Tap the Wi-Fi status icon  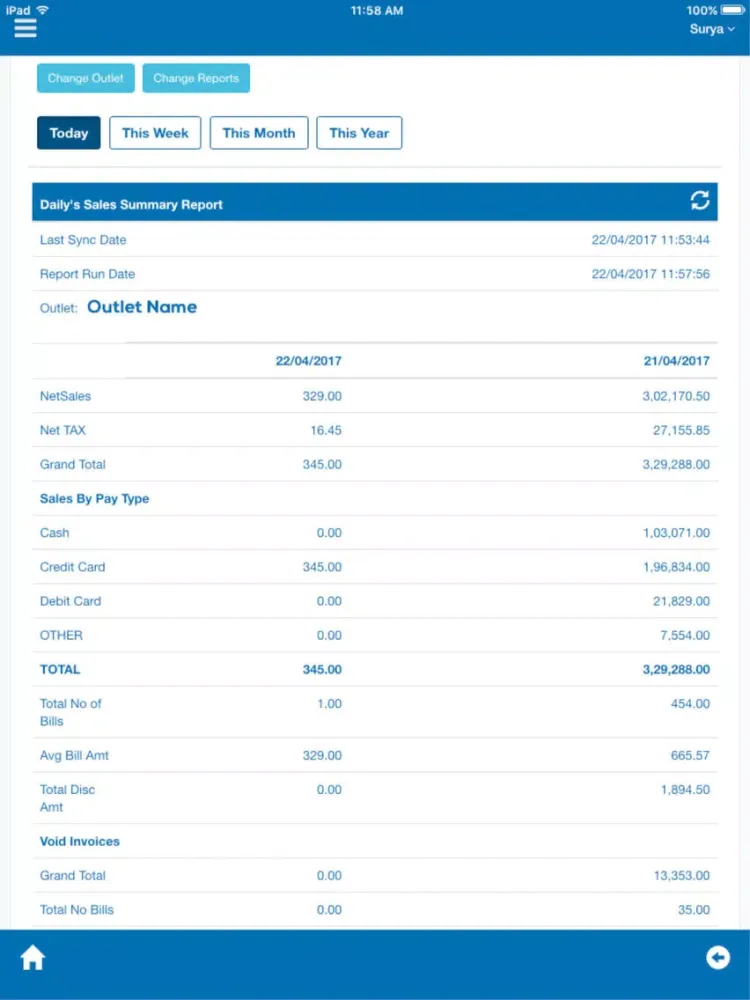click(42, 10)
